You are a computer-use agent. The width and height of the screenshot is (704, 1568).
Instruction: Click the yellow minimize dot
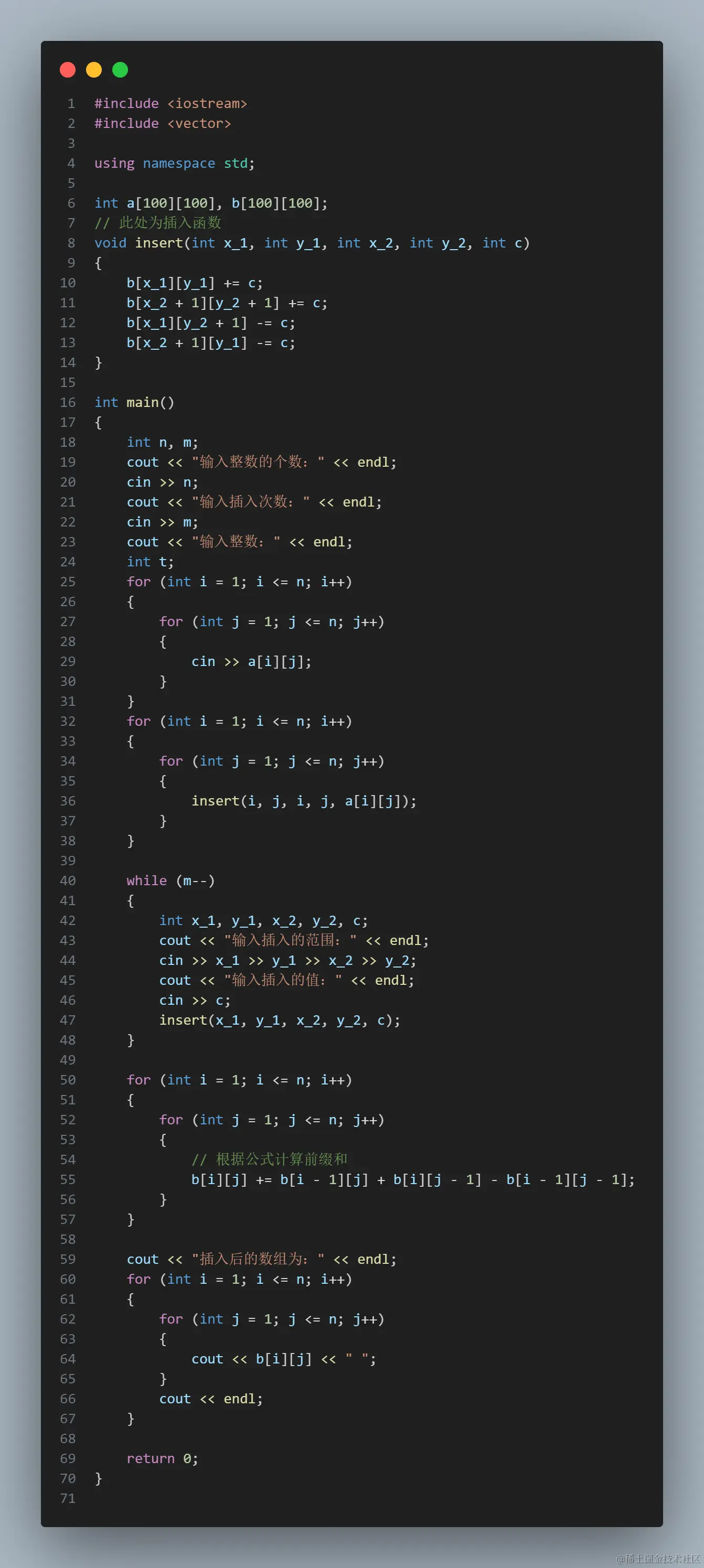pos(94,70)
